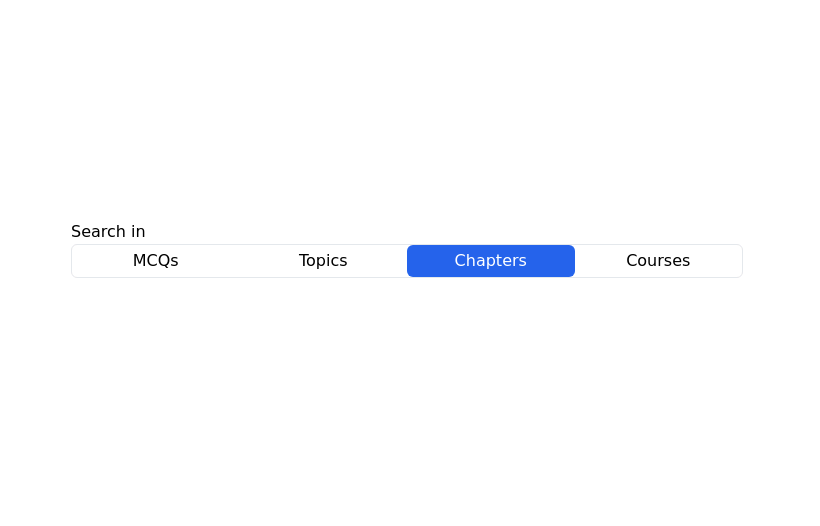Pick Courses from the segmented control
The image size is (820, 526).
[x=658, y=261]
